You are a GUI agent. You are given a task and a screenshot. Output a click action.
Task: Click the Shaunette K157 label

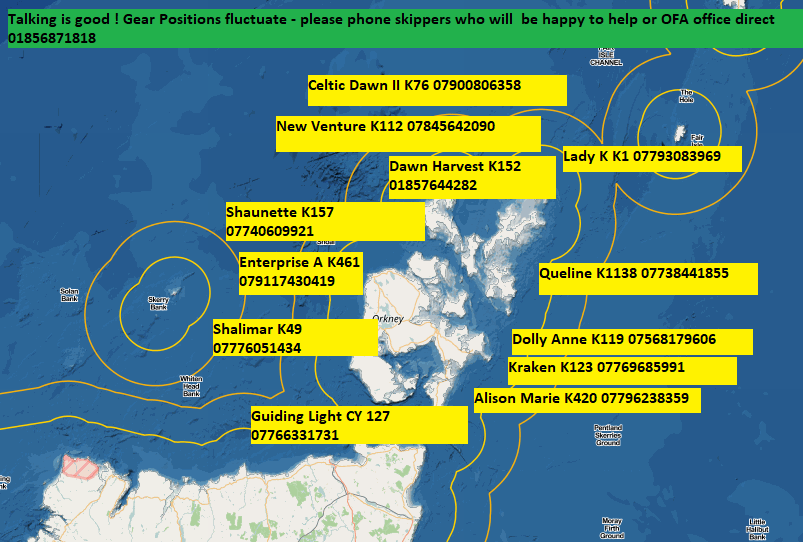(x=325, y=221)
